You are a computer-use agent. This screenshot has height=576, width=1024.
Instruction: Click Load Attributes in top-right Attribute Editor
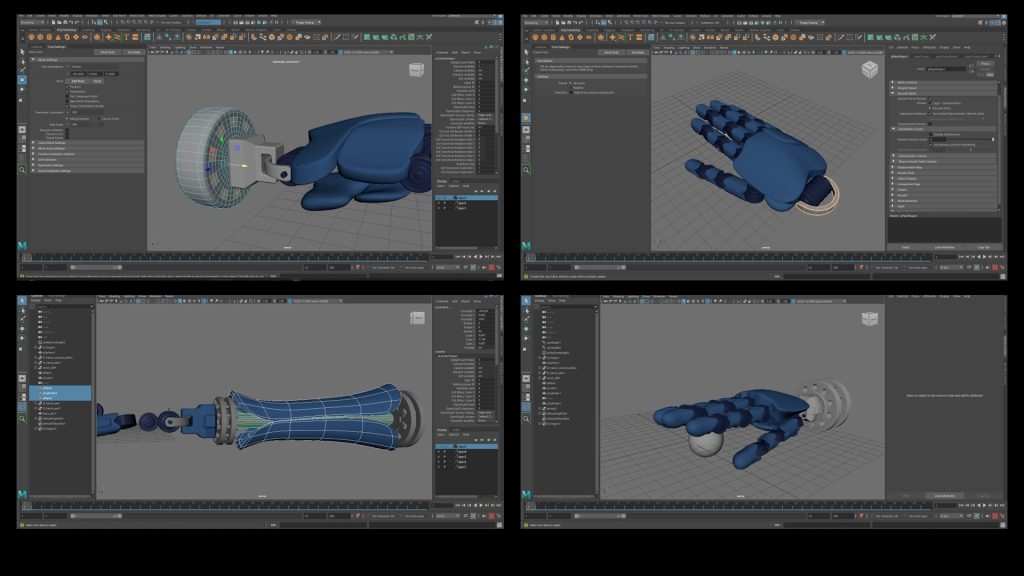pyautogui.click(x=944, y=247)
